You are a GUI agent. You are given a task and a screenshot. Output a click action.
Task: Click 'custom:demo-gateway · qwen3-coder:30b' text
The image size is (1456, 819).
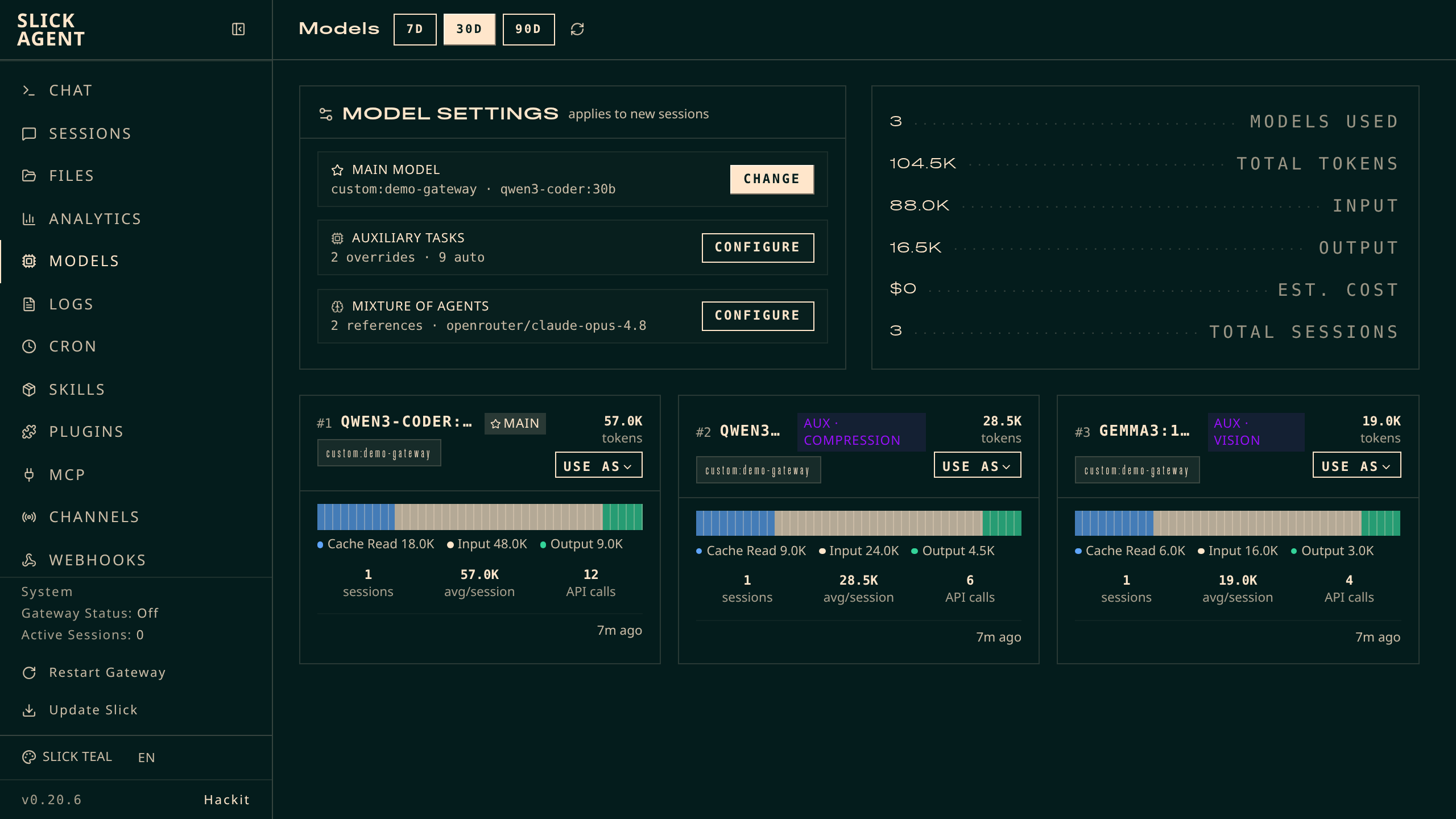click(473, 189)
